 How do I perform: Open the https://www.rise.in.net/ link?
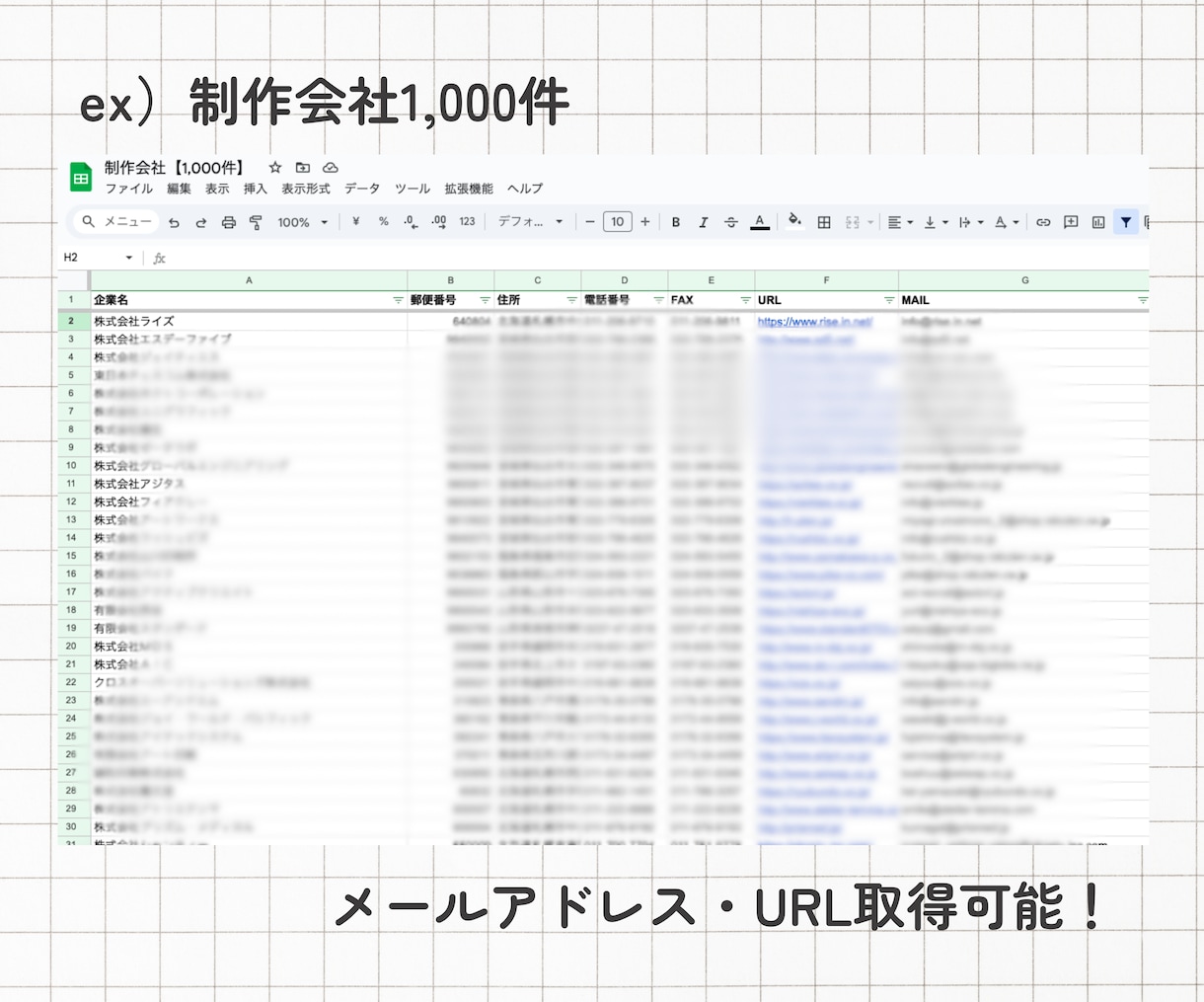815,322
